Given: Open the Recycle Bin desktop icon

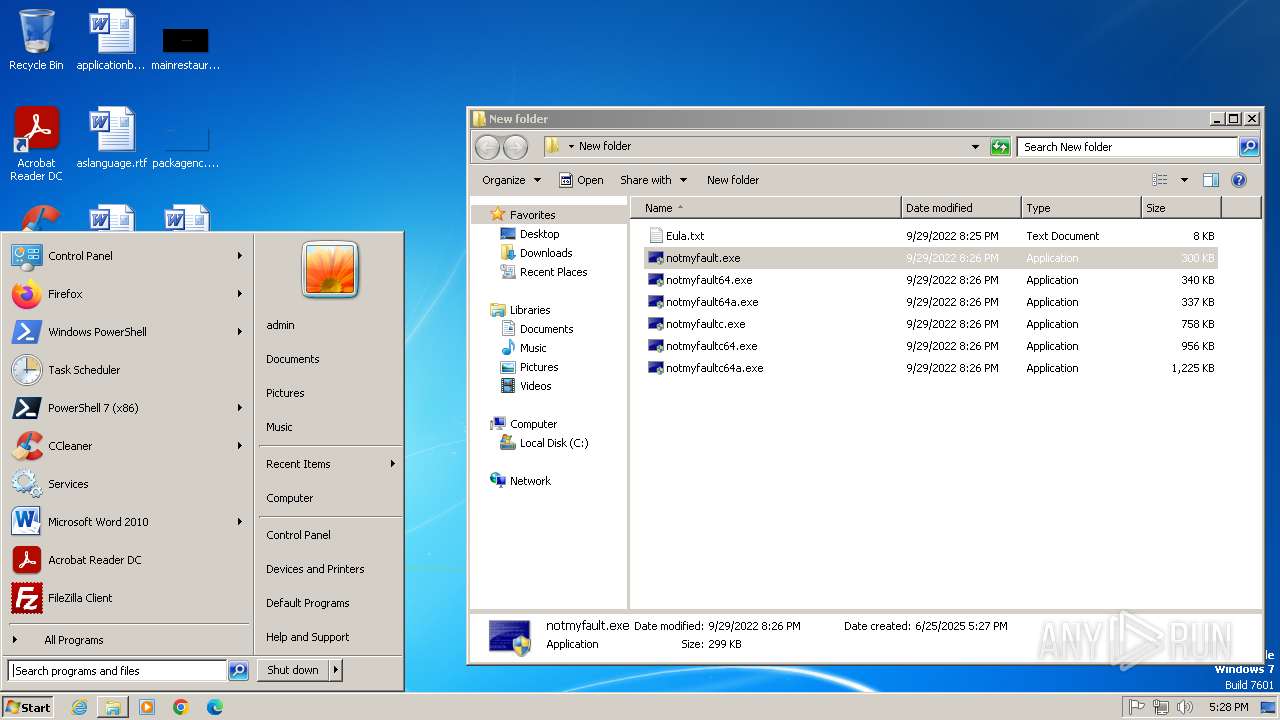Looking at the screenshot, I should (x=36, y=40).
